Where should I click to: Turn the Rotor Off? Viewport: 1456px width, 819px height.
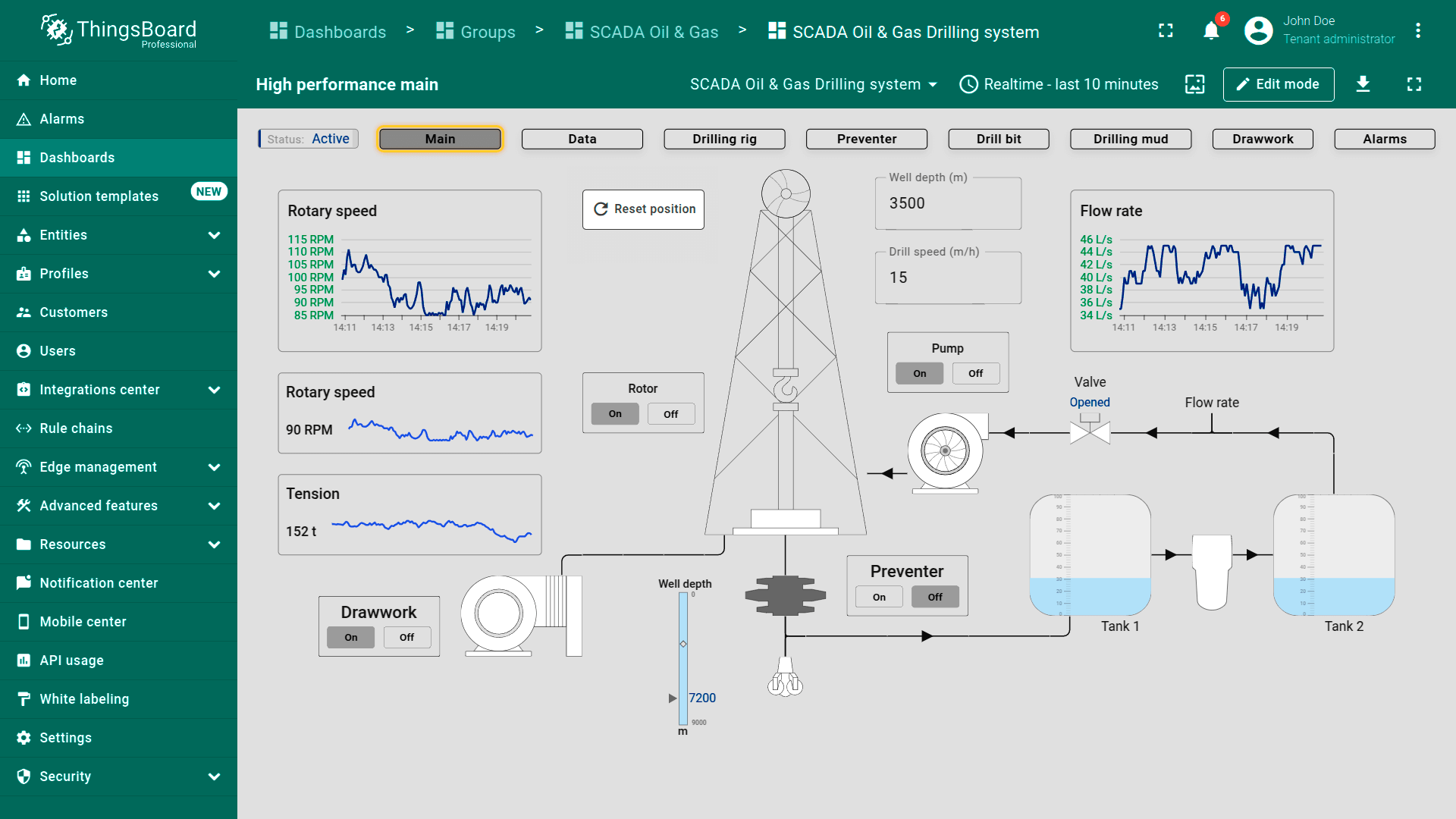coord(670,414)
